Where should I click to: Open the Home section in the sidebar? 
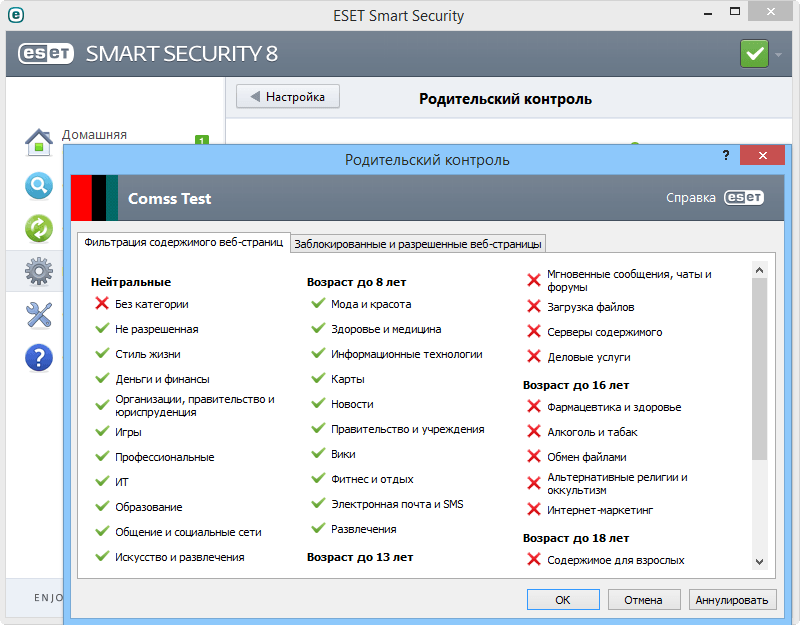[x=38, y=142]
